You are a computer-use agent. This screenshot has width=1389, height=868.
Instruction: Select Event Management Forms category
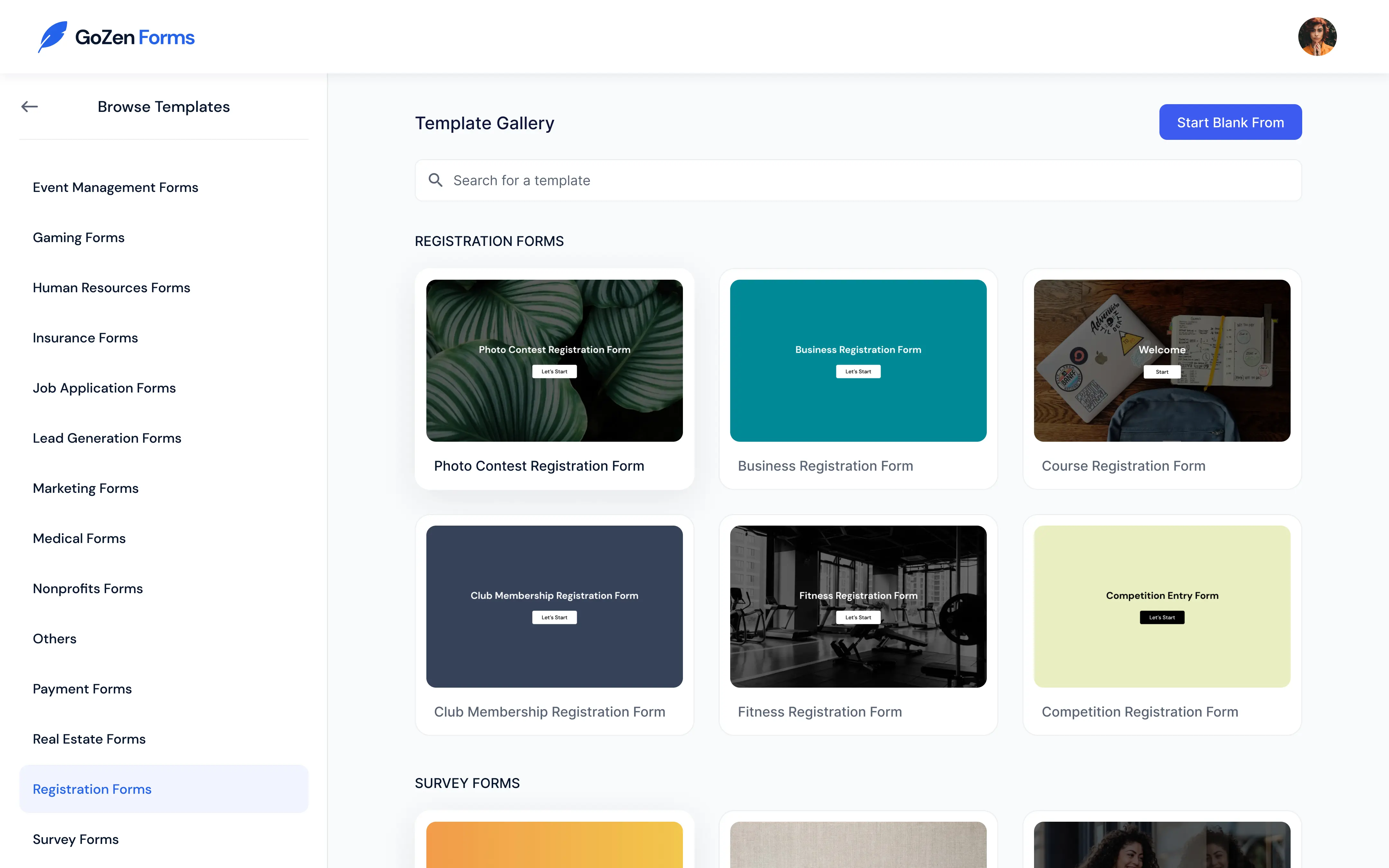[115, 188]
